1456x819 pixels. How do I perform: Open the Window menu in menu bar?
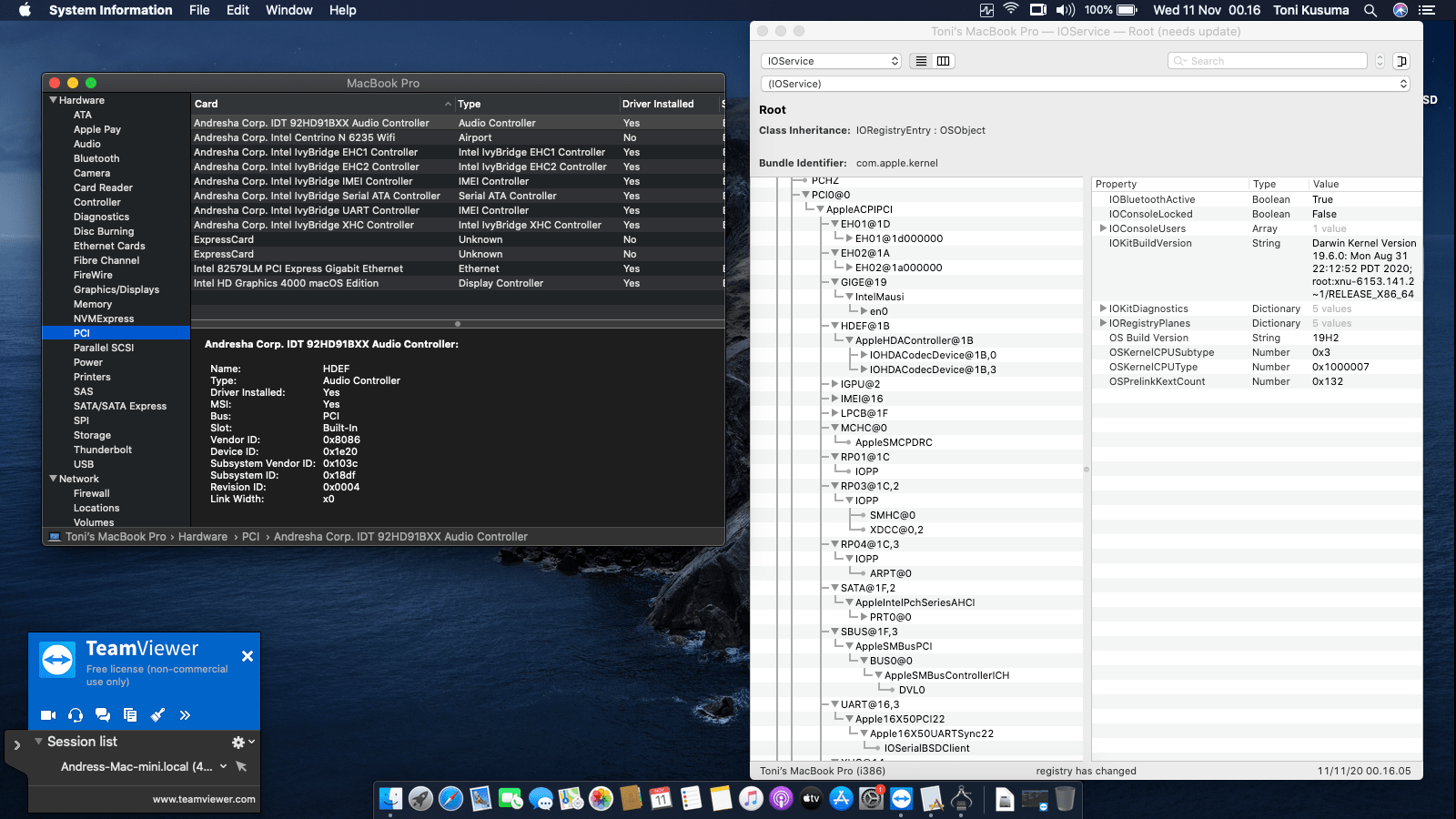288,10
